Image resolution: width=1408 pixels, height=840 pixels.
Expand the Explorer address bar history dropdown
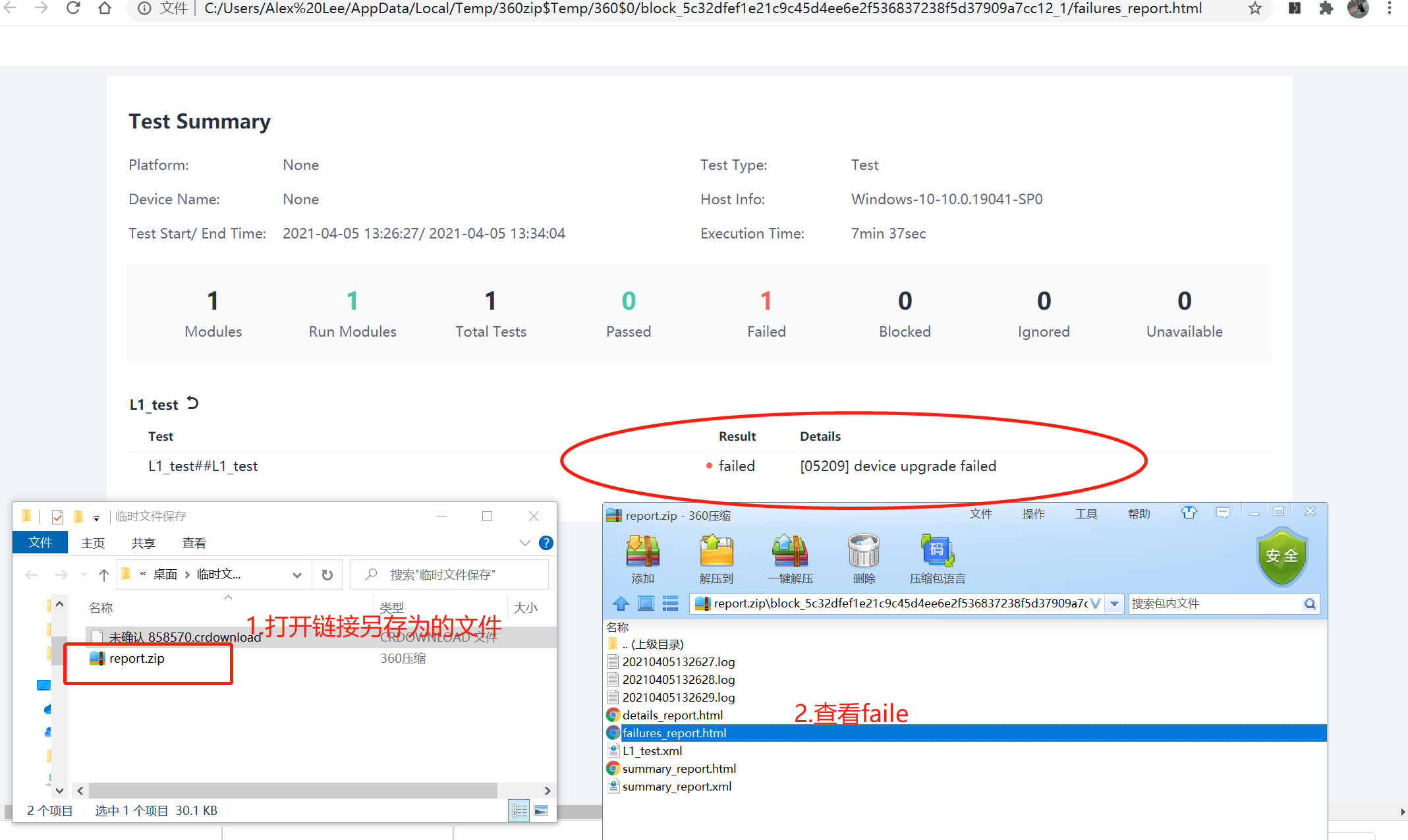click(x=297, y=575)
